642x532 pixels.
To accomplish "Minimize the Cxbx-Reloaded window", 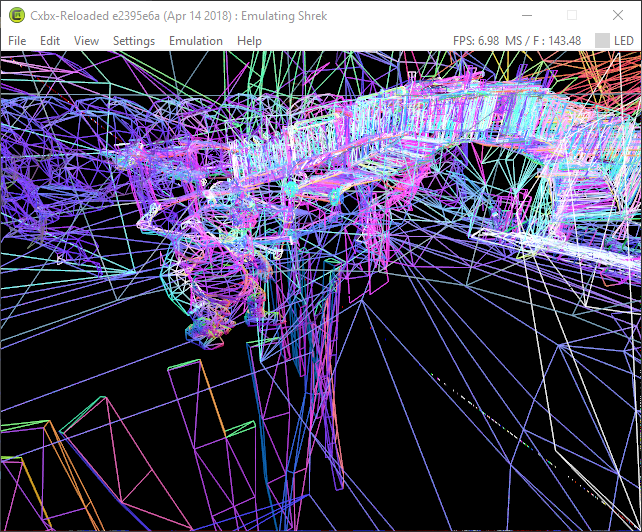I will click(x=527, y=16).
